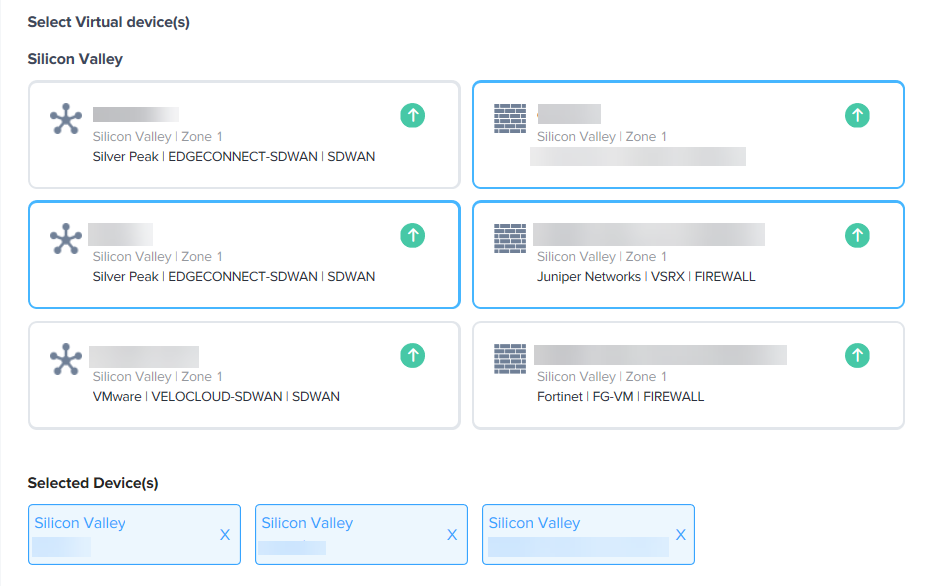This screenshot has width=926, height=586.
Task: Select the unselected Silver Peak EDGECONNECT card
Action: 244,135
